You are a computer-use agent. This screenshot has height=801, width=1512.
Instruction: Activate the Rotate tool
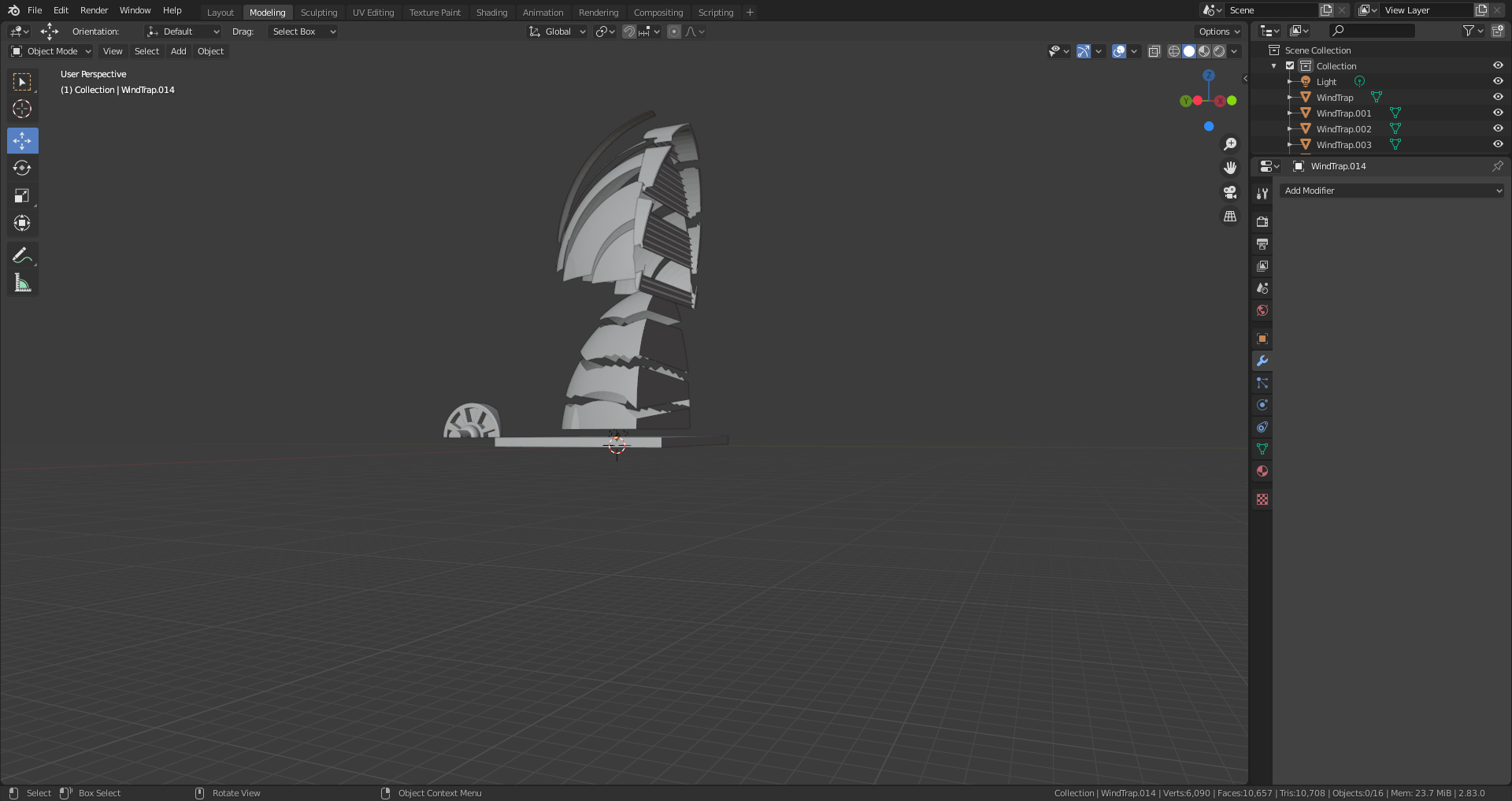pyautogui.click(x=22, y=168)
